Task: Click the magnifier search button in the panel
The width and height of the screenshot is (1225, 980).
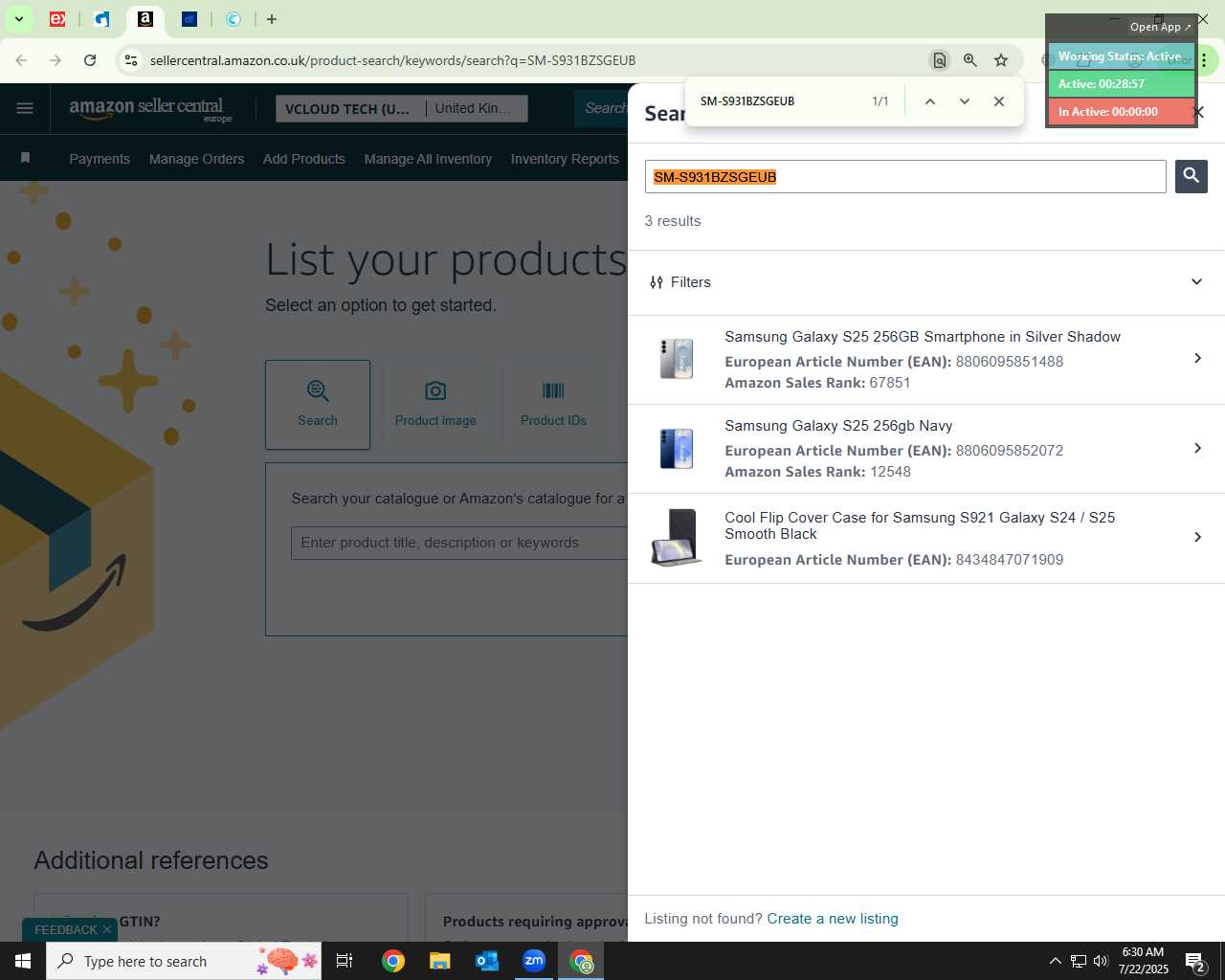Action: click(x=1191, y=176)
